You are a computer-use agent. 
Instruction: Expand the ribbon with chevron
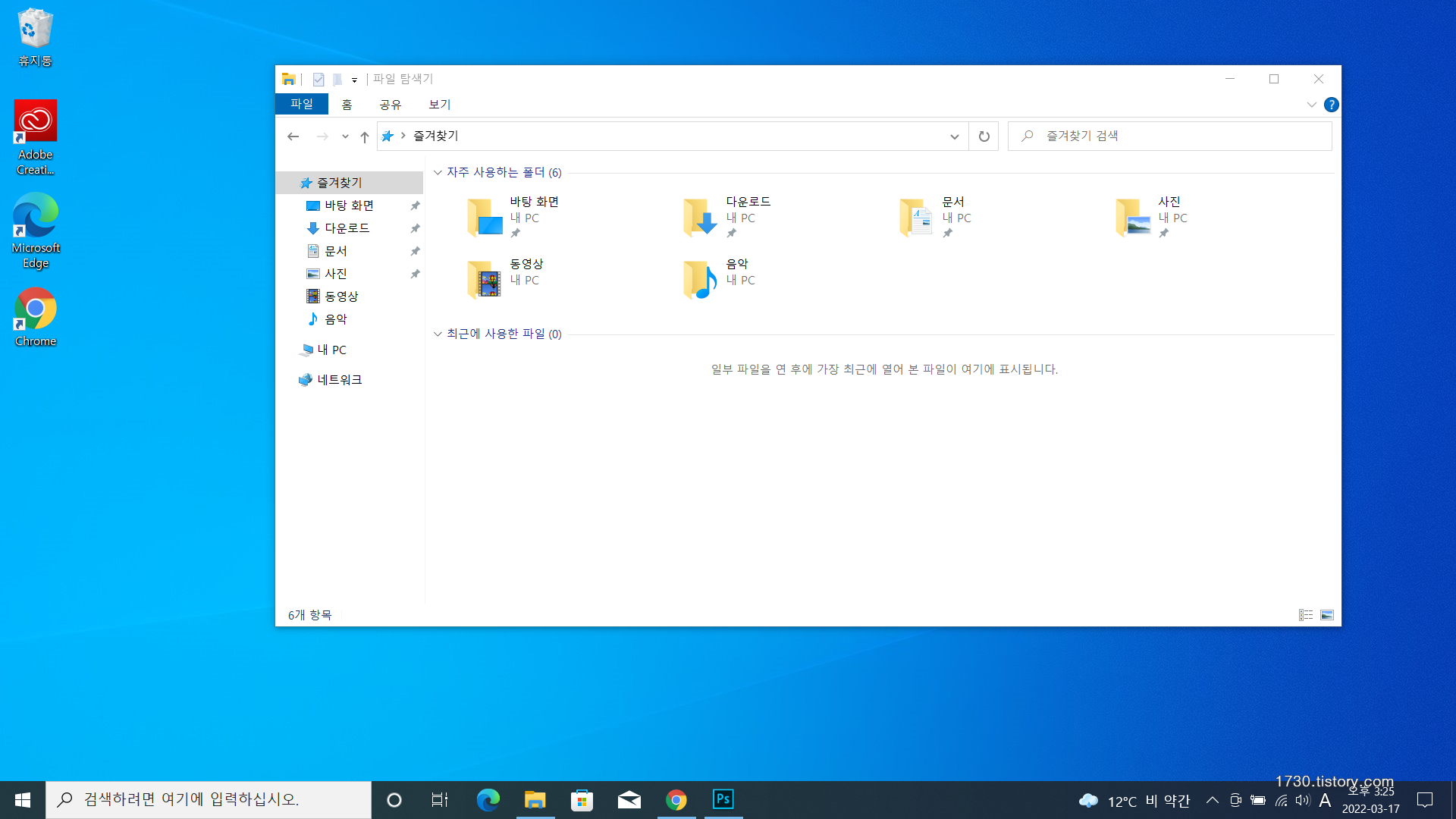point(1311,105)
